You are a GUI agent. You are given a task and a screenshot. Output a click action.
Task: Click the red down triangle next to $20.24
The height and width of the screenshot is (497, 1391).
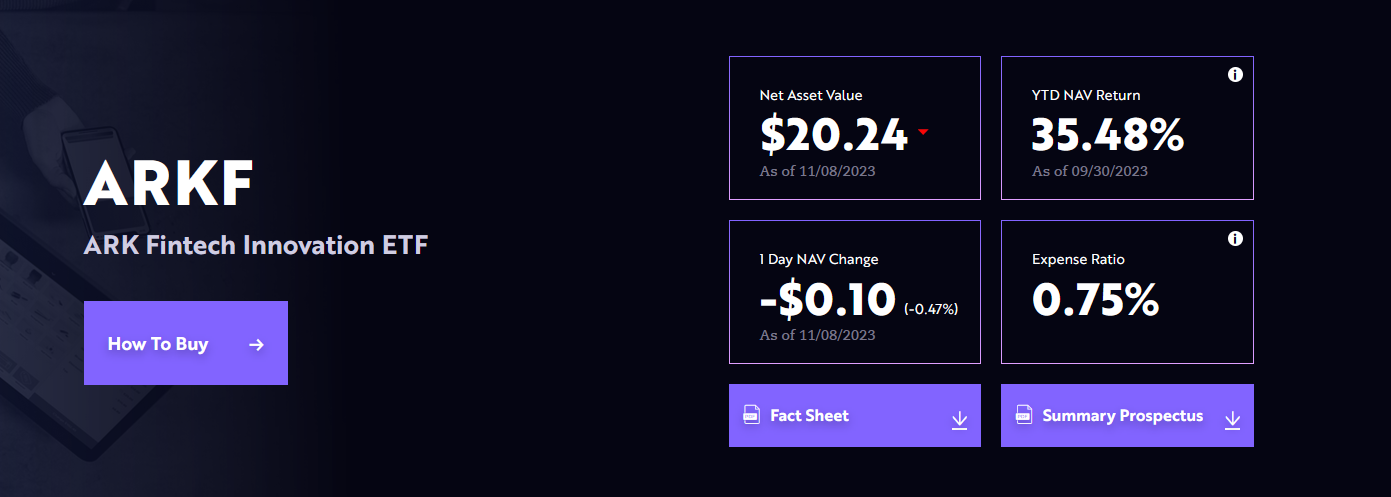pos(923,132)
